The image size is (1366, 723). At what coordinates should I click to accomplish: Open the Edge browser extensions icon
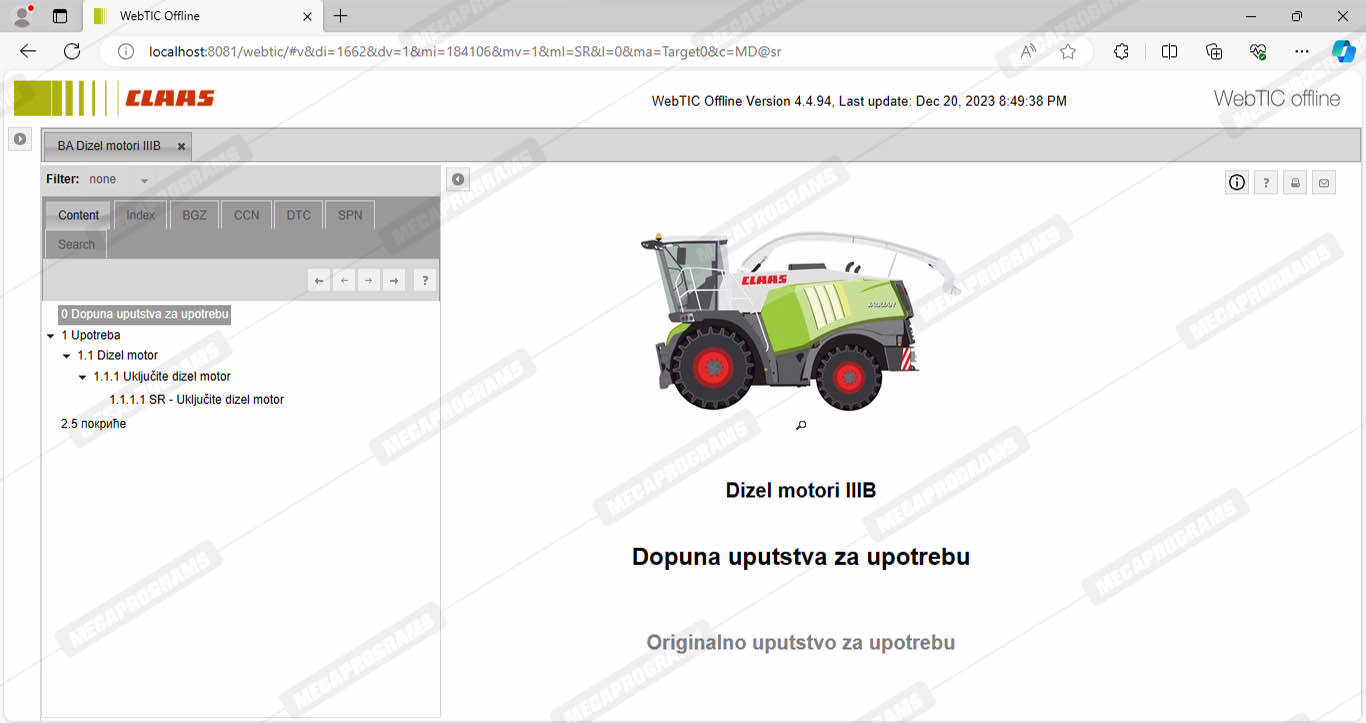pyautogui.click(x=1121, y=51)
